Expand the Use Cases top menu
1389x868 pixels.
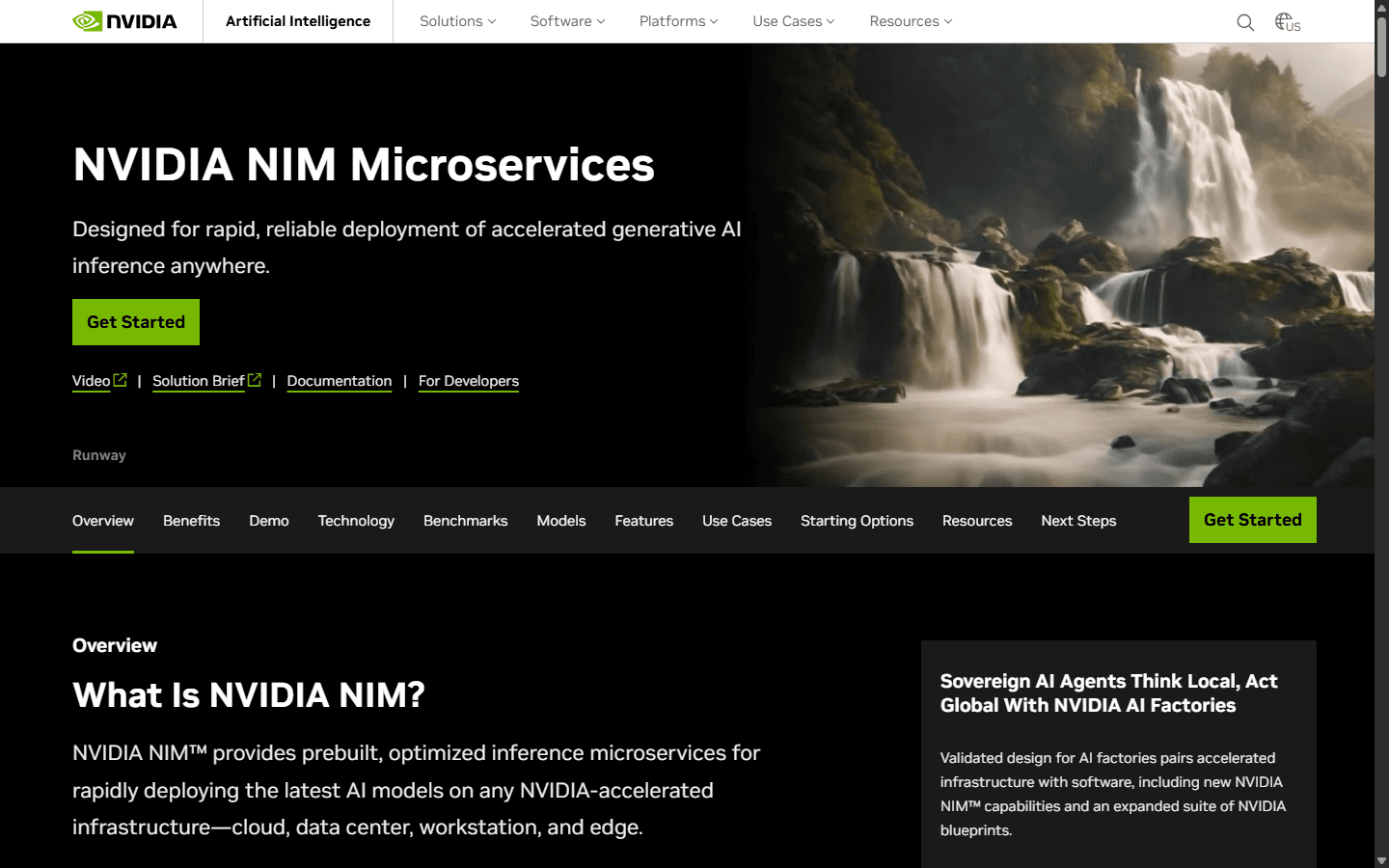pyautogui.click(x=794, y=21)
